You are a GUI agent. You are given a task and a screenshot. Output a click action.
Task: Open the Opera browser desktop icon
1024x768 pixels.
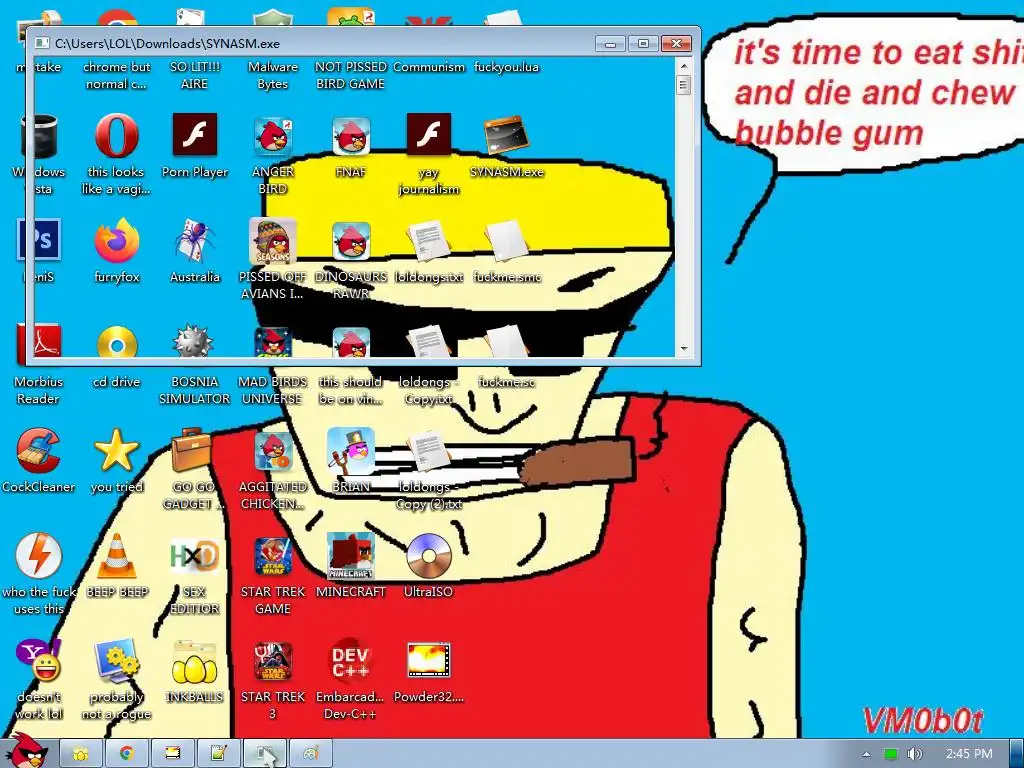coord(116,135)
